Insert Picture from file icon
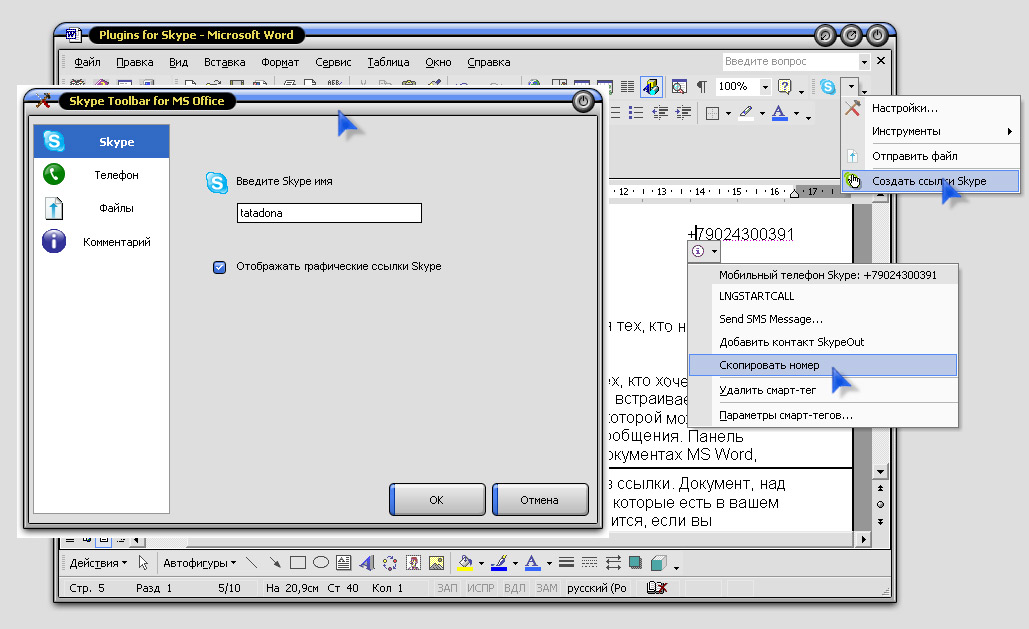 pyautogui.click(x=436, y=563)
